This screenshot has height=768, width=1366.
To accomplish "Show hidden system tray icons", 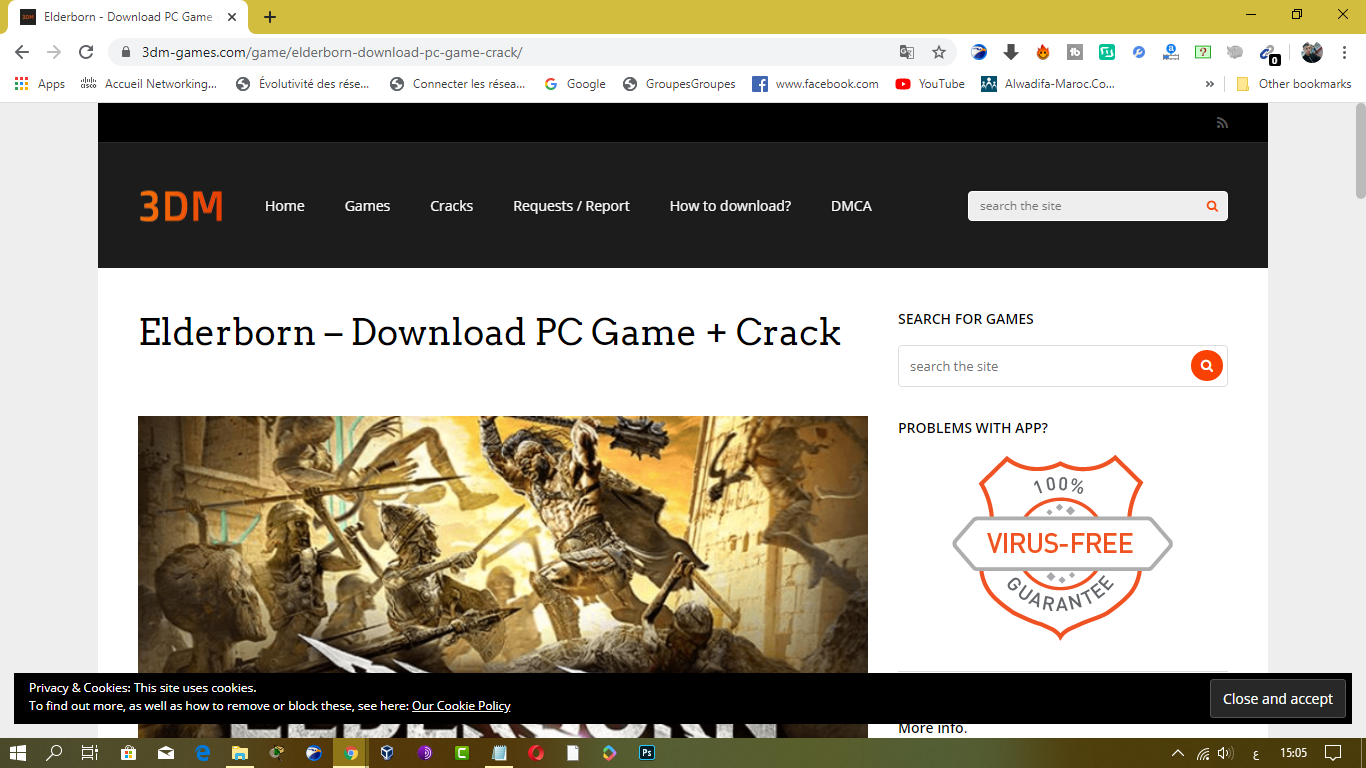I will click(1178, 753).
